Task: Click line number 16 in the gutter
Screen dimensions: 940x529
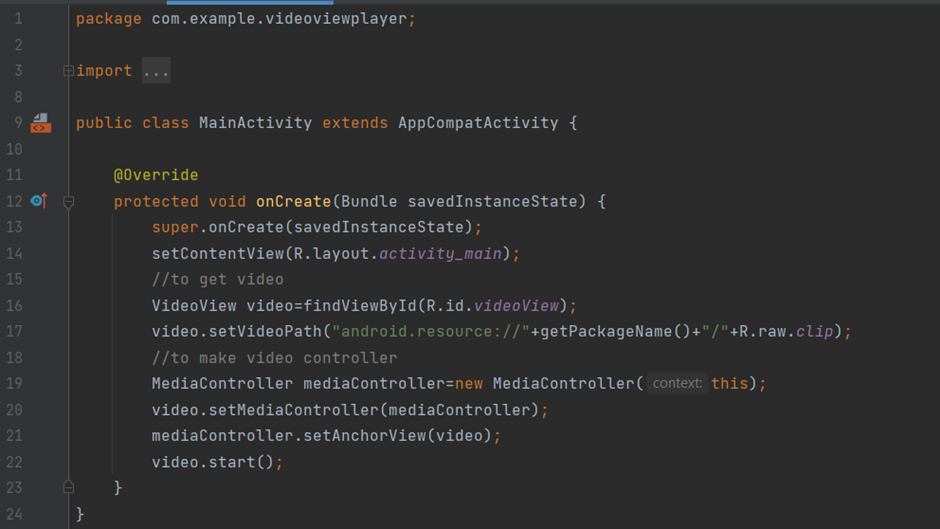Action: pos(14,305)
